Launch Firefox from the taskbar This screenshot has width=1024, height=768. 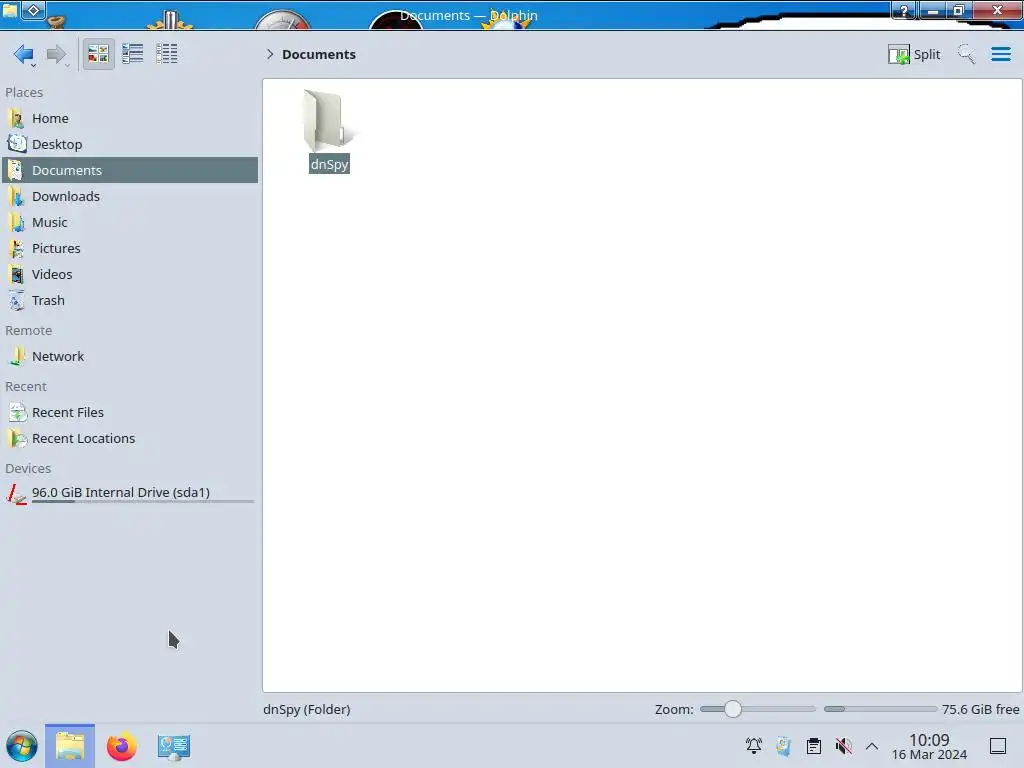click(x=121, y=746)
